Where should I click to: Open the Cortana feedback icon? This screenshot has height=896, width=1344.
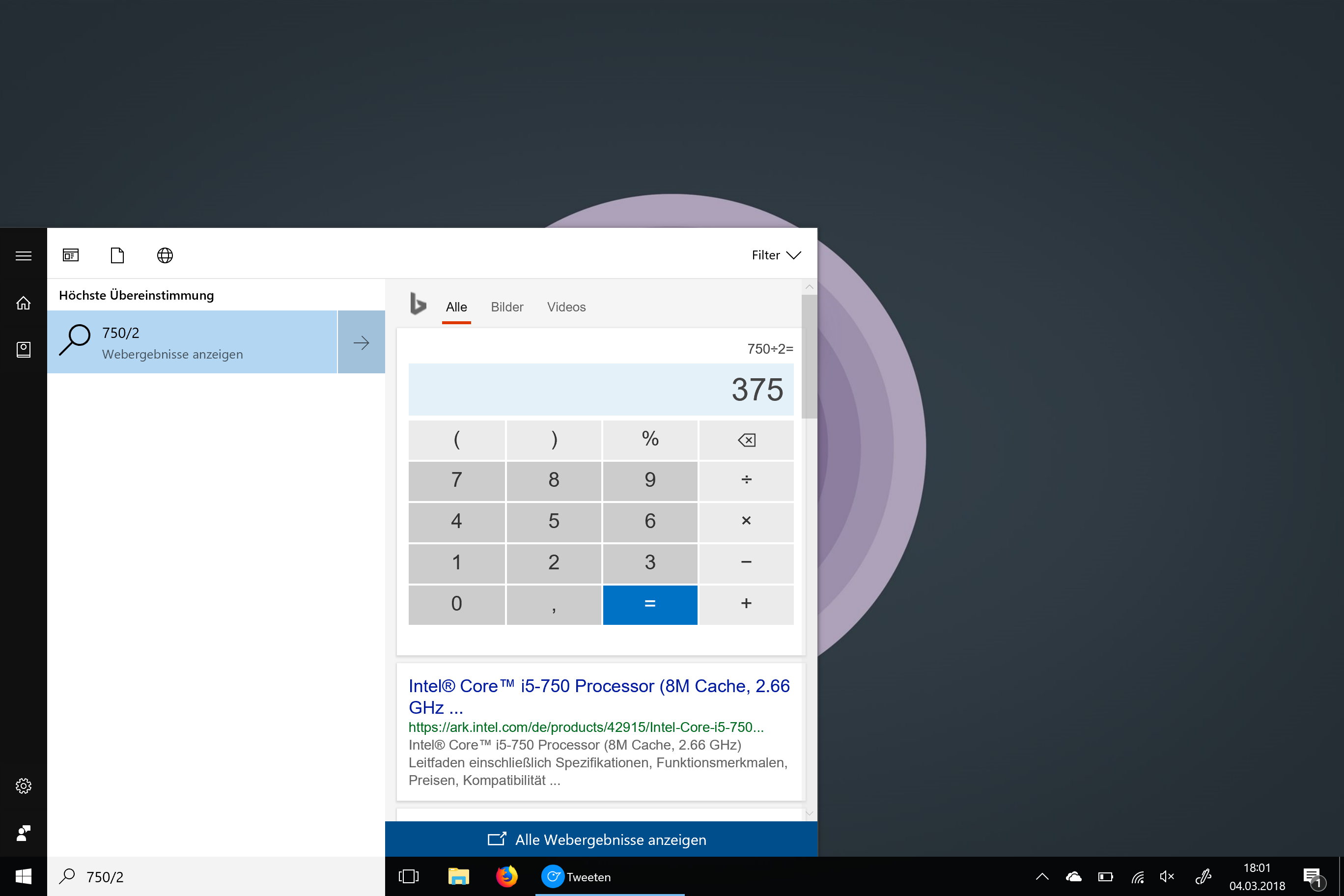point(24,833)
